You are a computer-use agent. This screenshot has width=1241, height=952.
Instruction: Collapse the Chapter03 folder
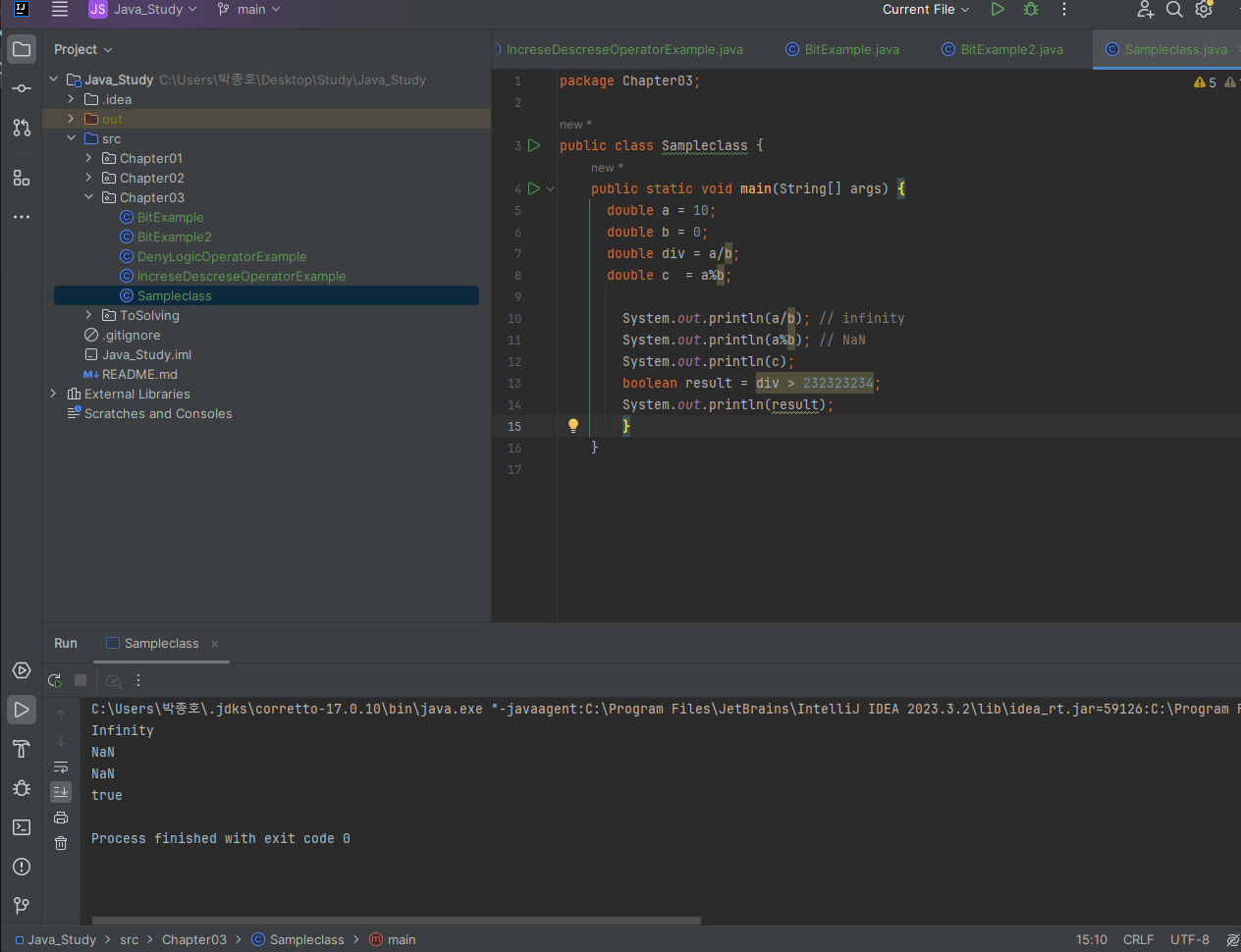point(88,197)
